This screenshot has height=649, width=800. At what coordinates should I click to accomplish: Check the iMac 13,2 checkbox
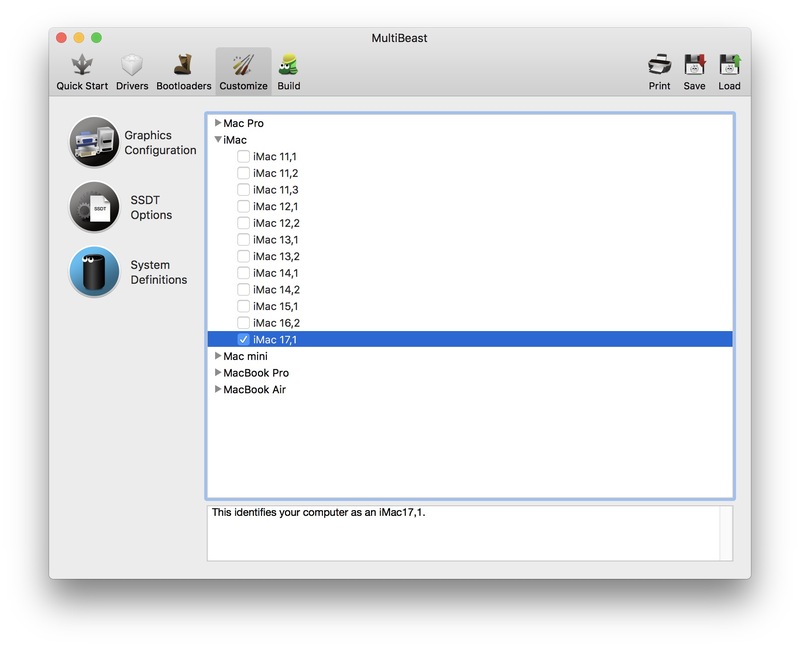243,256
